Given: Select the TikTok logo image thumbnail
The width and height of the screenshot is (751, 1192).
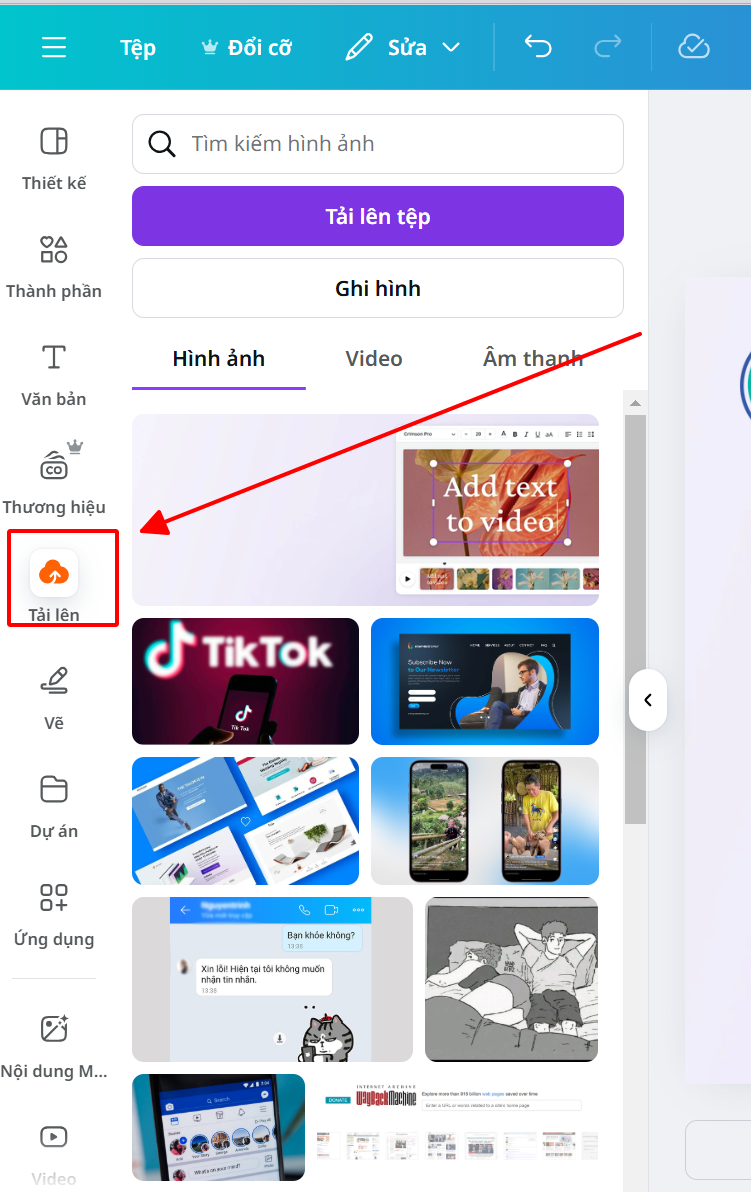Looking at the screenshot, I should pos(246,681).
